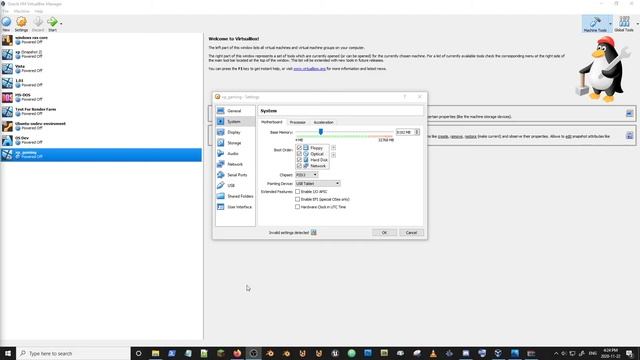The height and width of the screenshot is (360, 640).
Task: Click Base Memory slider handle
Action: click(321, 131)
